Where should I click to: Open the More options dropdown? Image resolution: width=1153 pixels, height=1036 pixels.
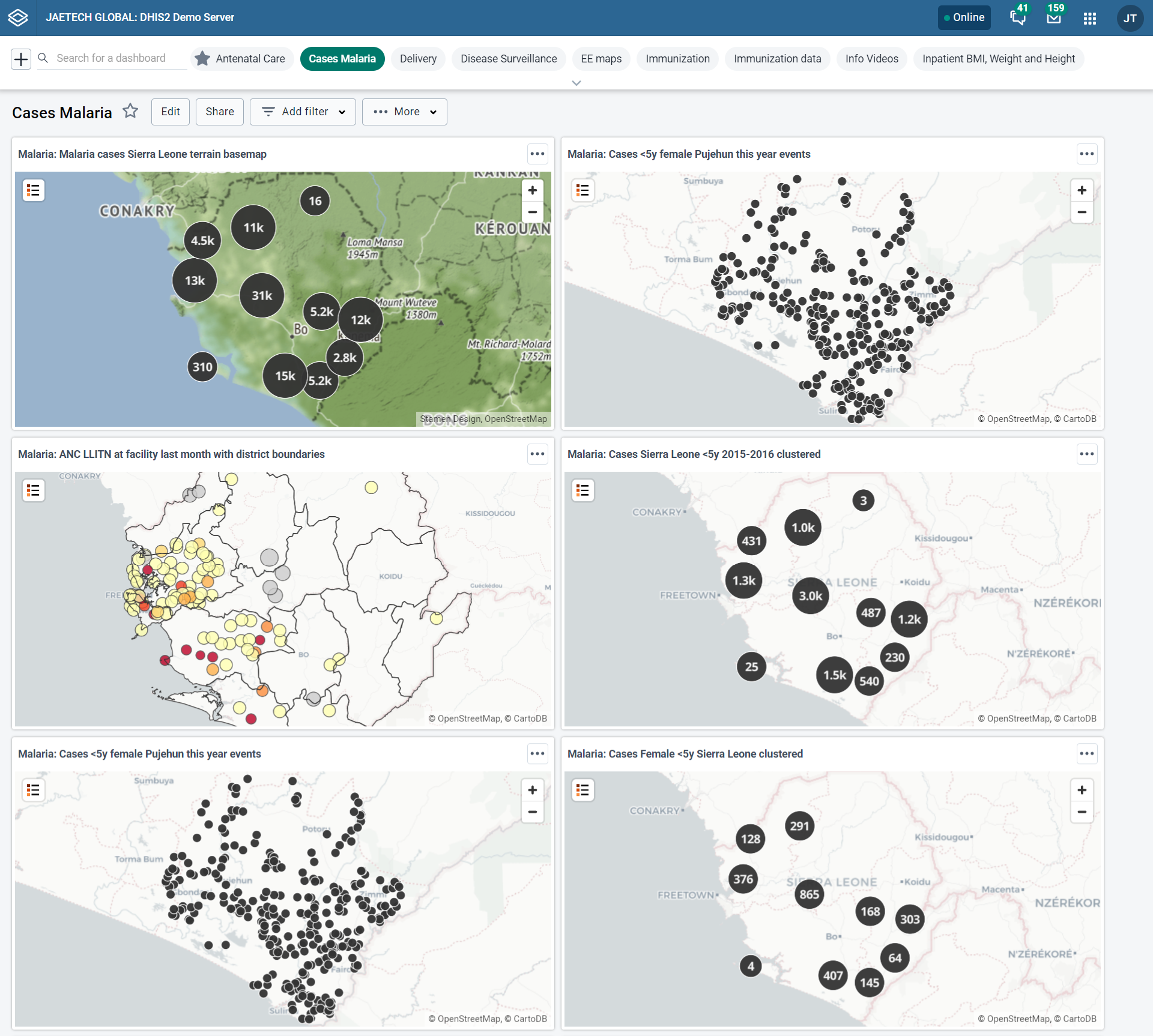tap(405, 112)
